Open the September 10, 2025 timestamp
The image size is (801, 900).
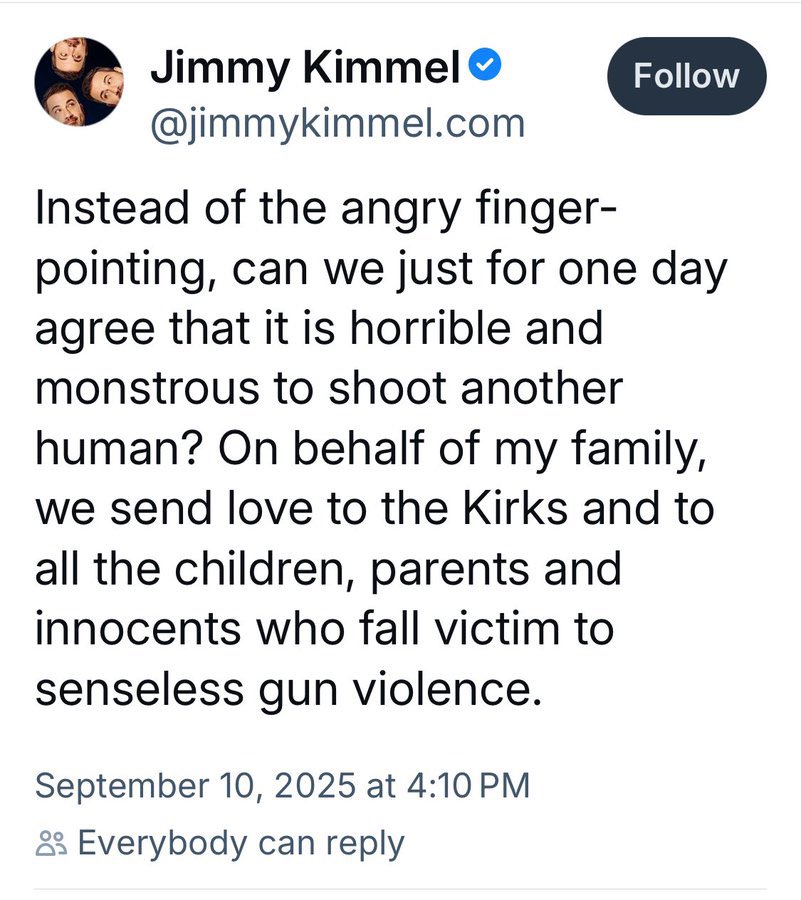pyautogui.click(x=282, y=785)
